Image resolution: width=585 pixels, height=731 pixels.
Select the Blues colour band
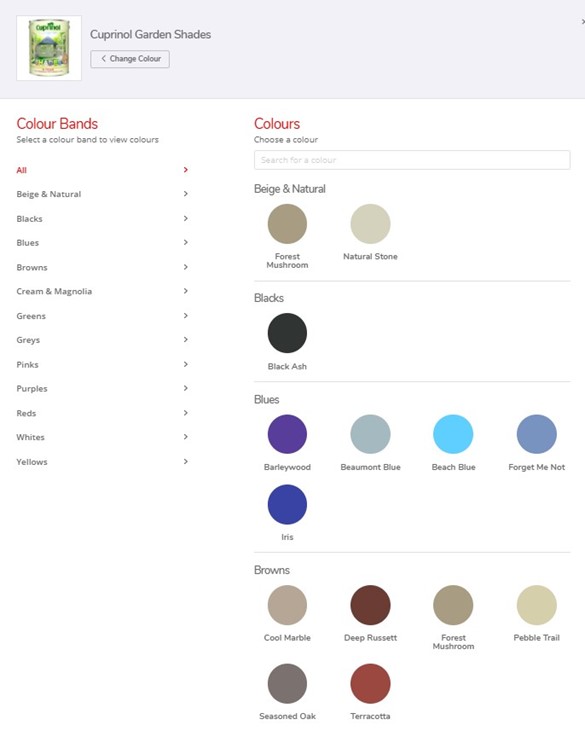click(x=102, y=242)
